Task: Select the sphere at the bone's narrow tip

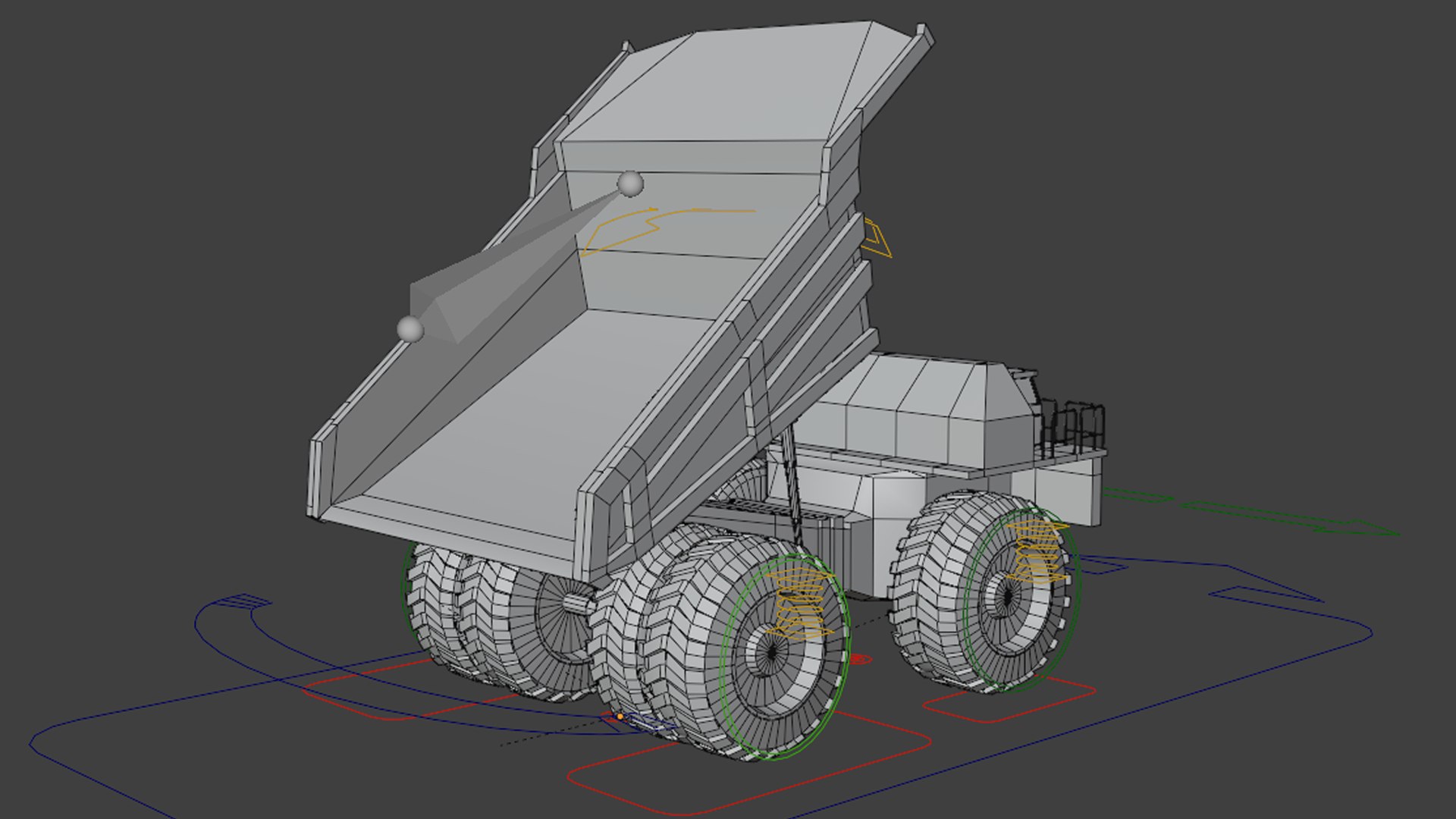Action: pos(630,184)
